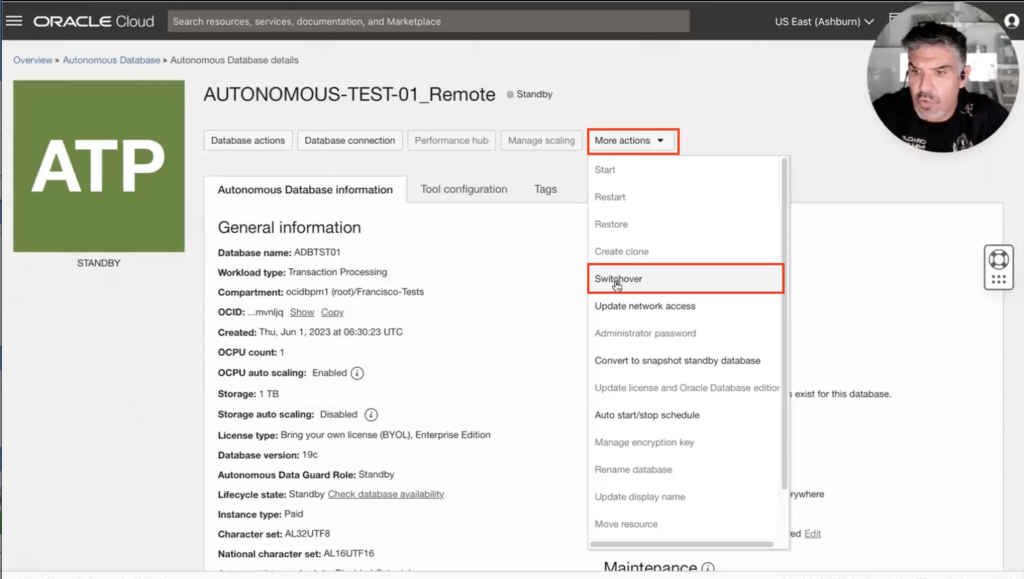Click the info icon beside Storage auto scaling
This screenshot has width=1024, height=579.
tap(371, 414)
